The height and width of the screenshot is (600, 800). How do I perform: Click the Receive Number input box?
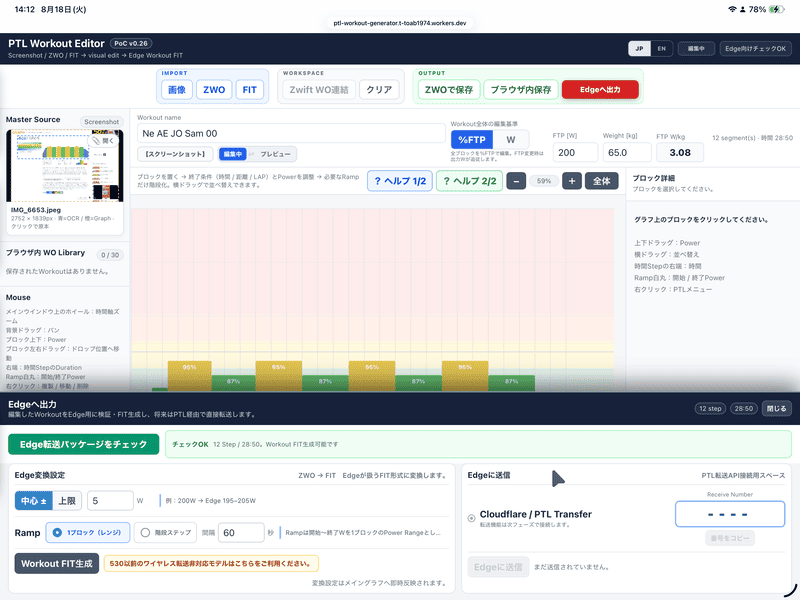(x=730, y=514)
